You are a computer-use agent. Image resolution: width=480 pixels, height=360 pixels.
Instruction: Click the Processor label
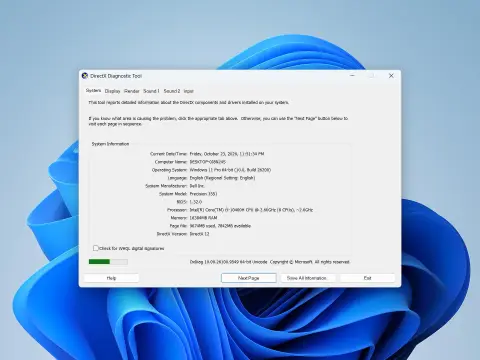[x=177, y=210]
